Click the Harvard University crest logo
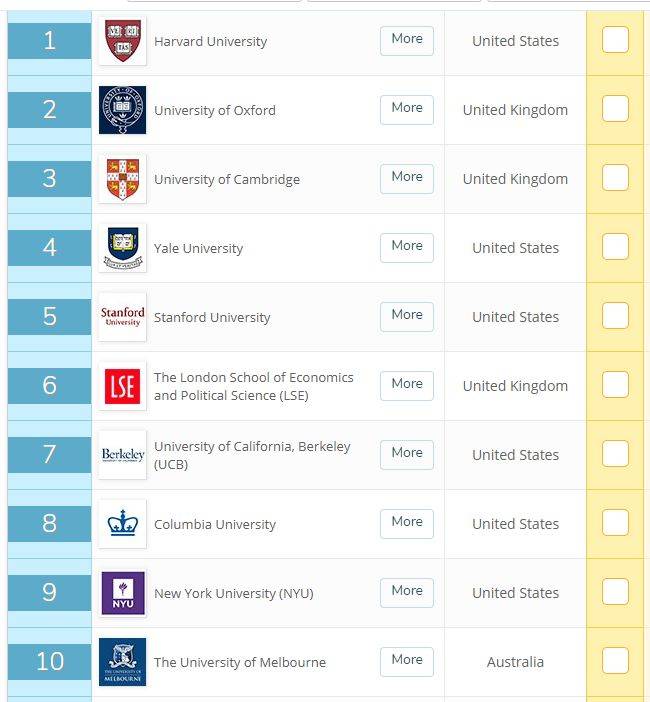Screen dimensions: 650x702 [x=122, y=41]
